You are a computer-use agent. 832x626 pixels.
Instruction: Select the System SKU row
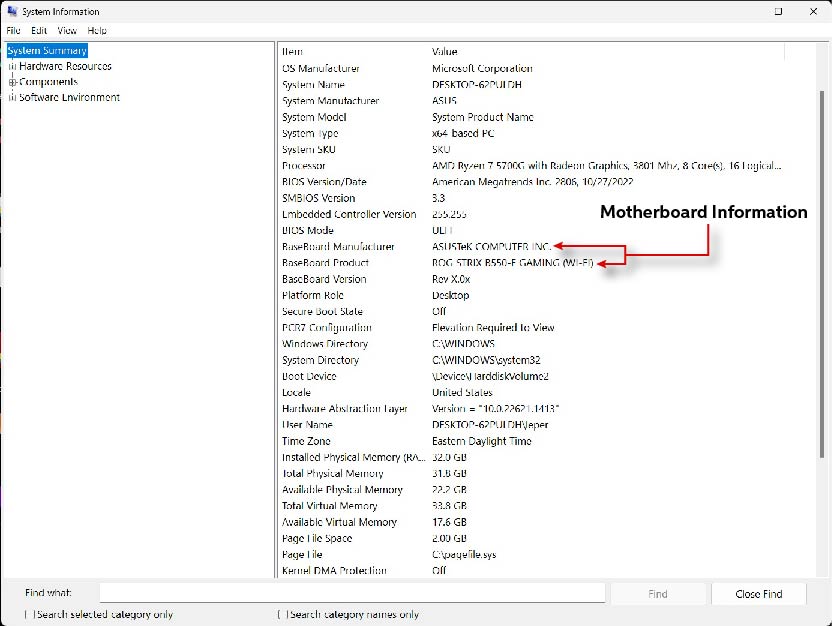point(531,150)
